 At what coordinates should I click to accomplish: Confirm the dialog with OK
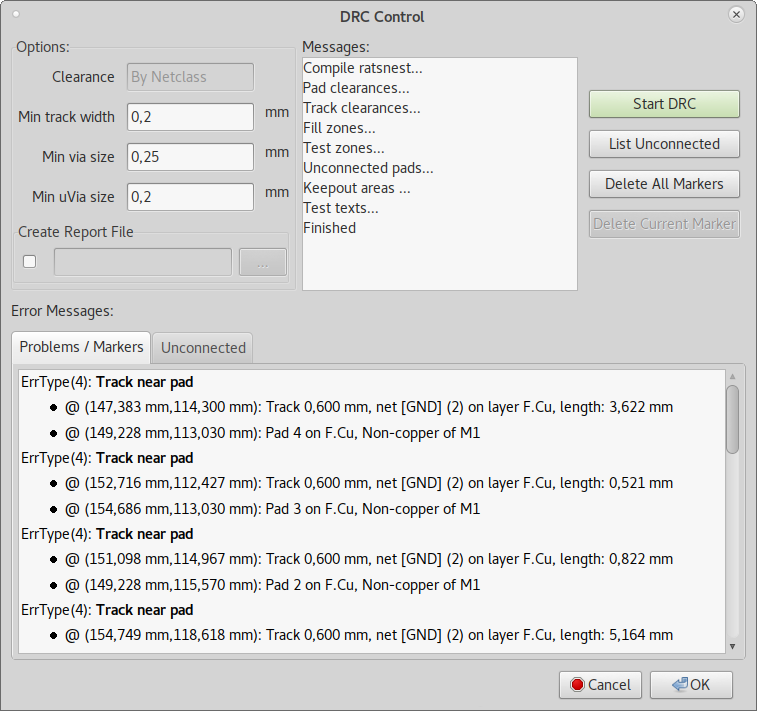(691, 684)
